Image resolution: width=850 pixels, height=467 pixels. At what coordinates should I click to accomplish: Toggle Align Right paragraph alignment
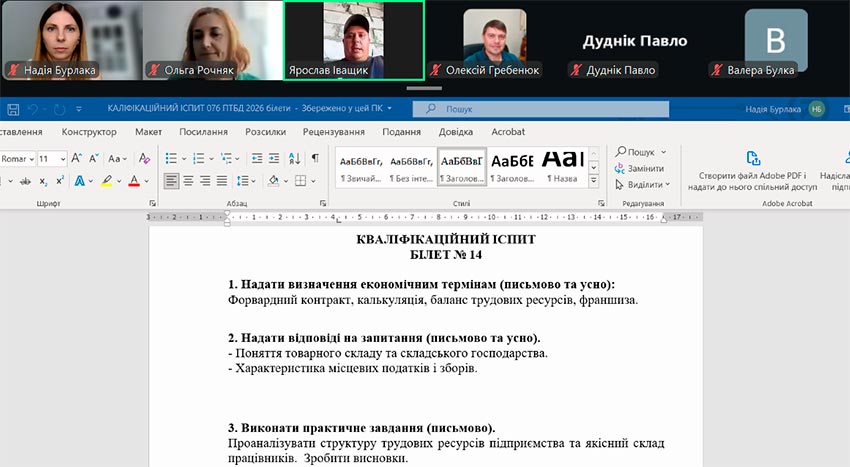tap(205, 181)
